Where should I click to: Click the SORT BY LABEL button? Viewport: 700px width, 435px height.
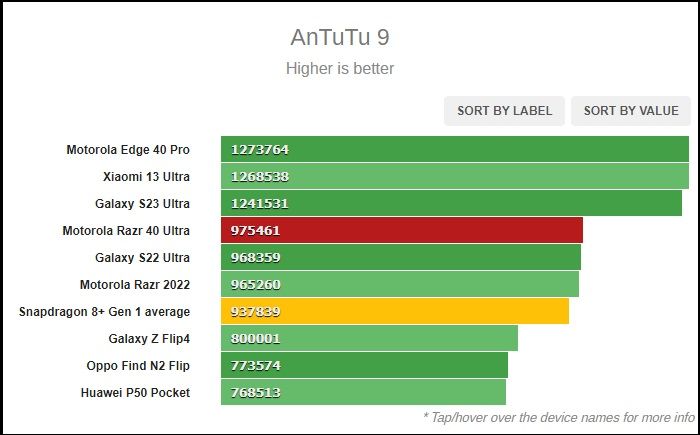(504, 111)
